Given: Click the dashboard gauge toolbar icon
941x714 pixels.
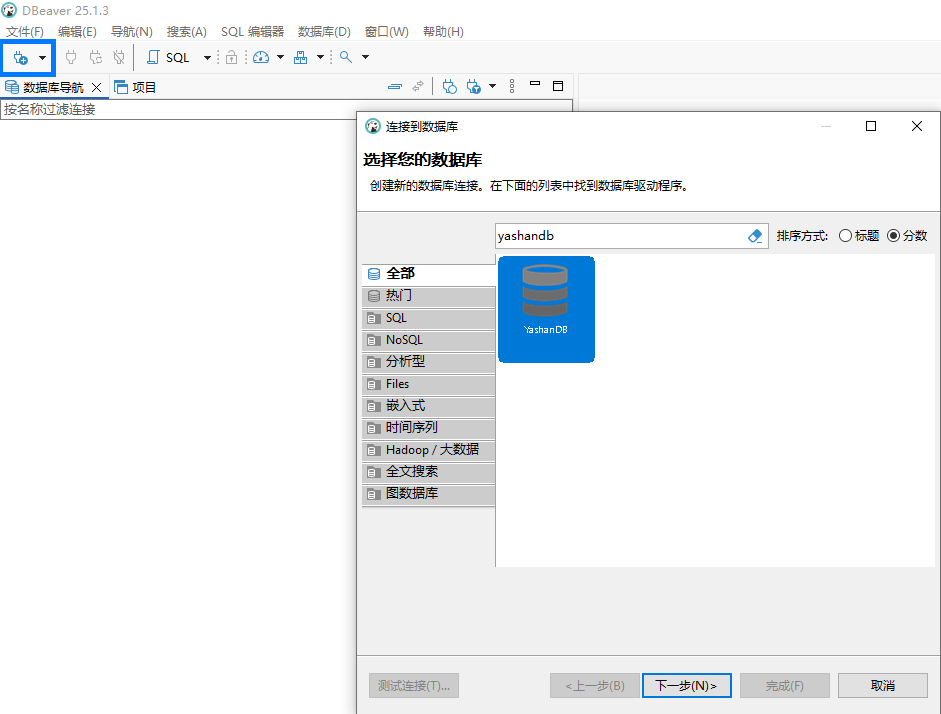Looking at the screenshot, I should point(261,58).
